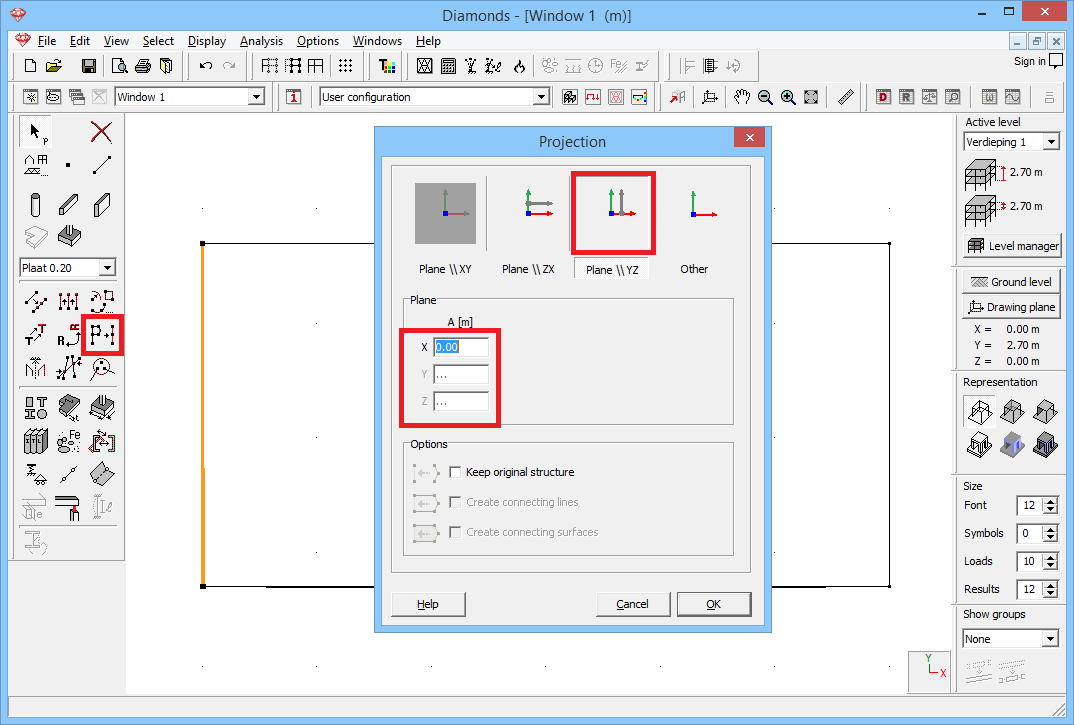Viewport: 1074px width, 725px height.
Task: Select the column drawing tool
Action: [36, 204]
